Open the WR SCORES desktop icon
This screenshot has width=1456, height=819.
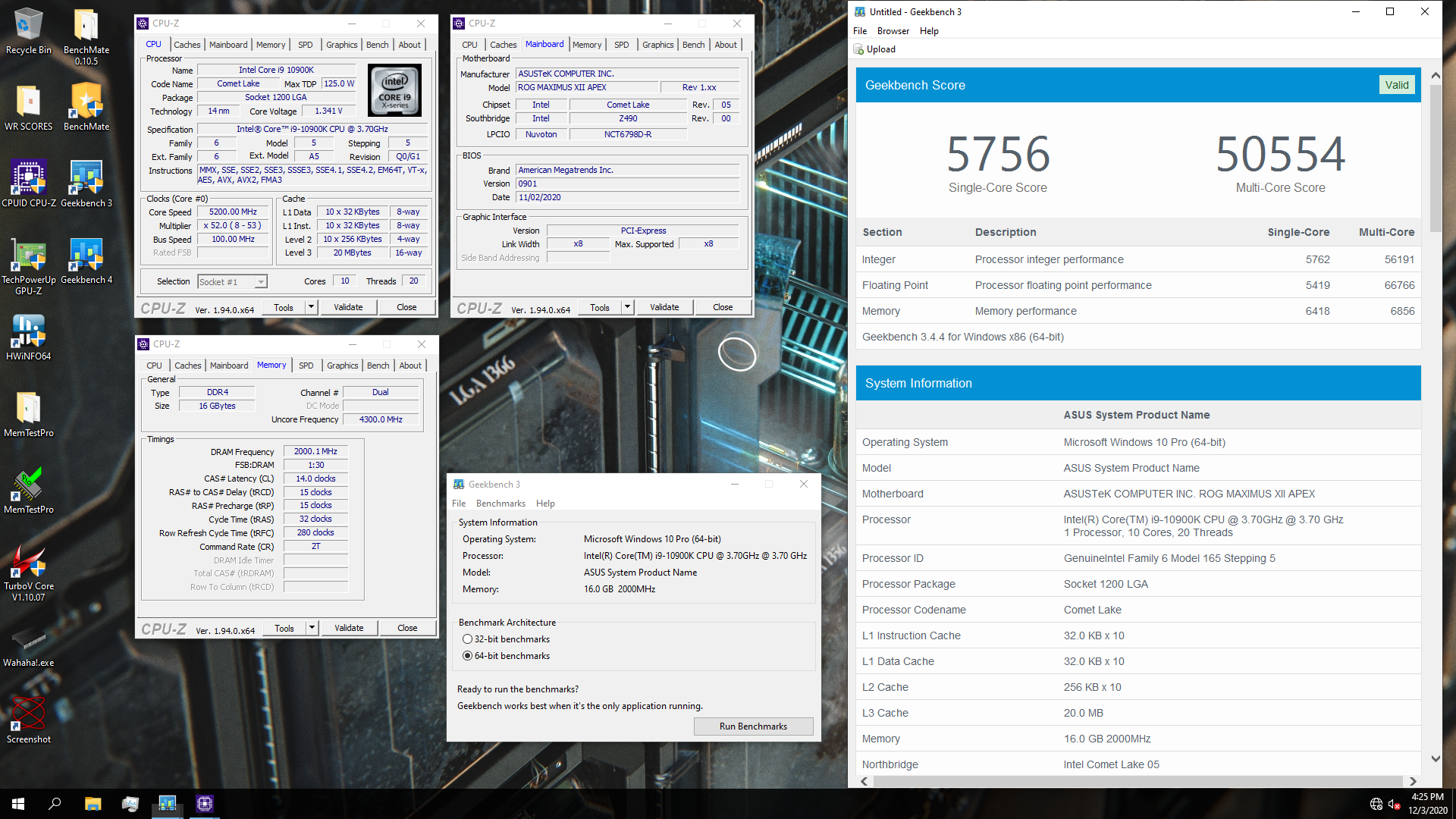pyautogui.click(x=28, y=108)
